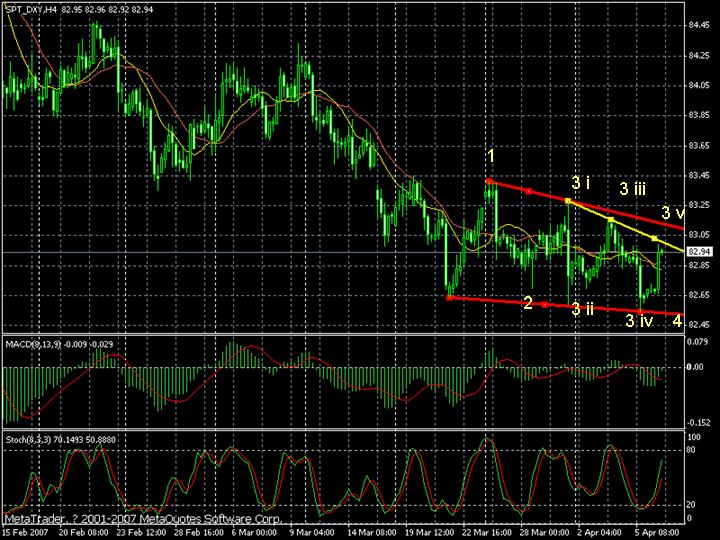Click the 84.25 price axis label

[x=699, y=56]
